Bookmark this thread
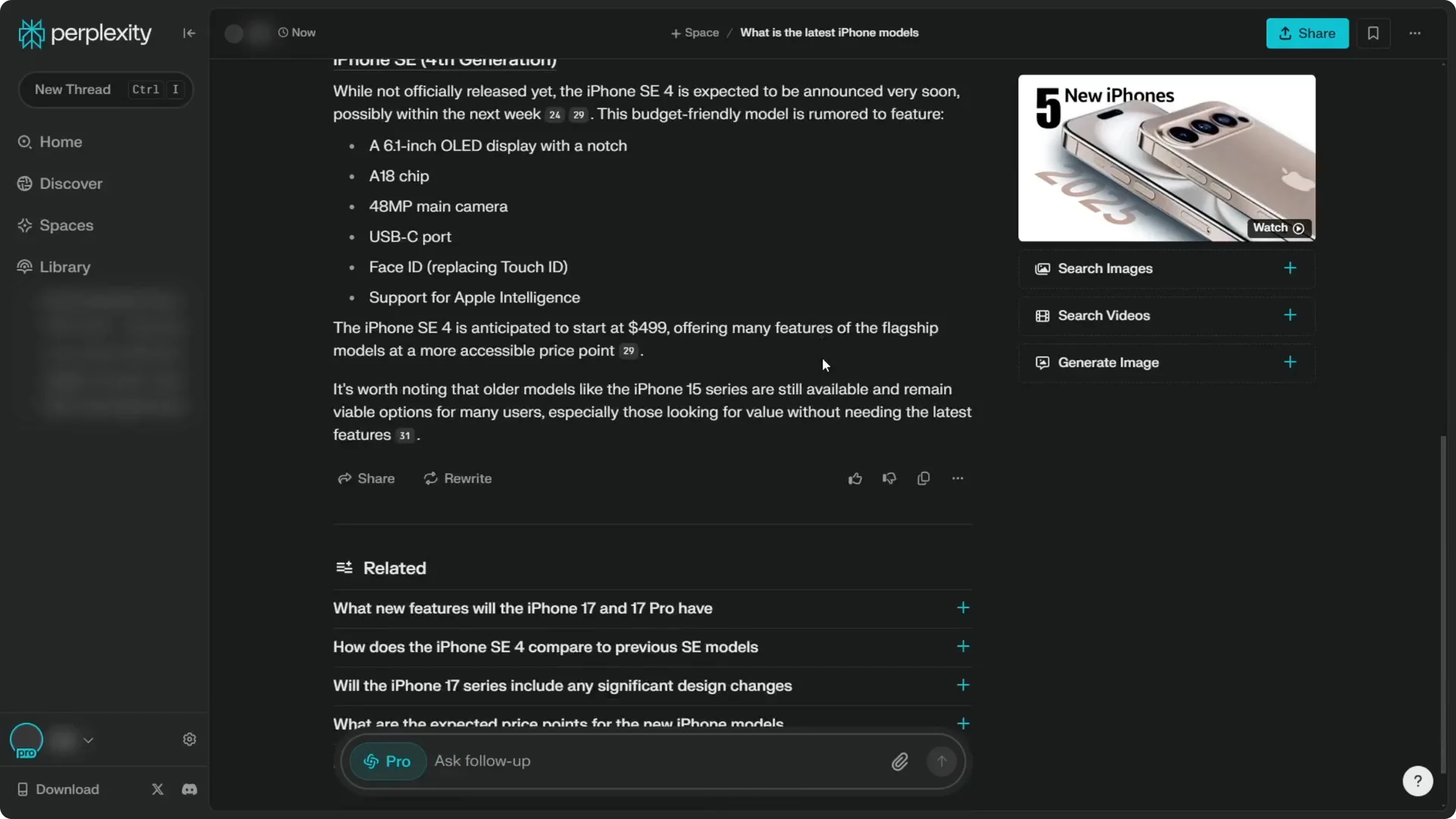Image resolution: width=1456 pixels, height=819 pixels. 1373,33
